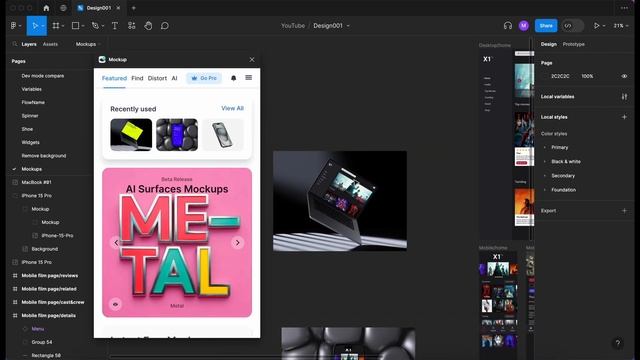Click the eye preview icon on Metal banner
The width and height of the screenshot is (640, 360).
(x=115, y=304)
